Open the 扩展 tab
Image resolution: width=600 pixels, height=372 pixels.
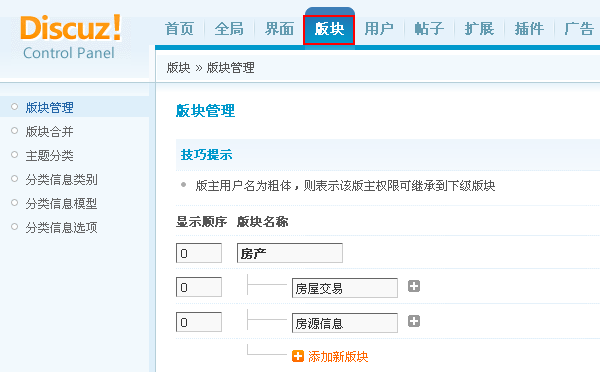pos(479,29)
